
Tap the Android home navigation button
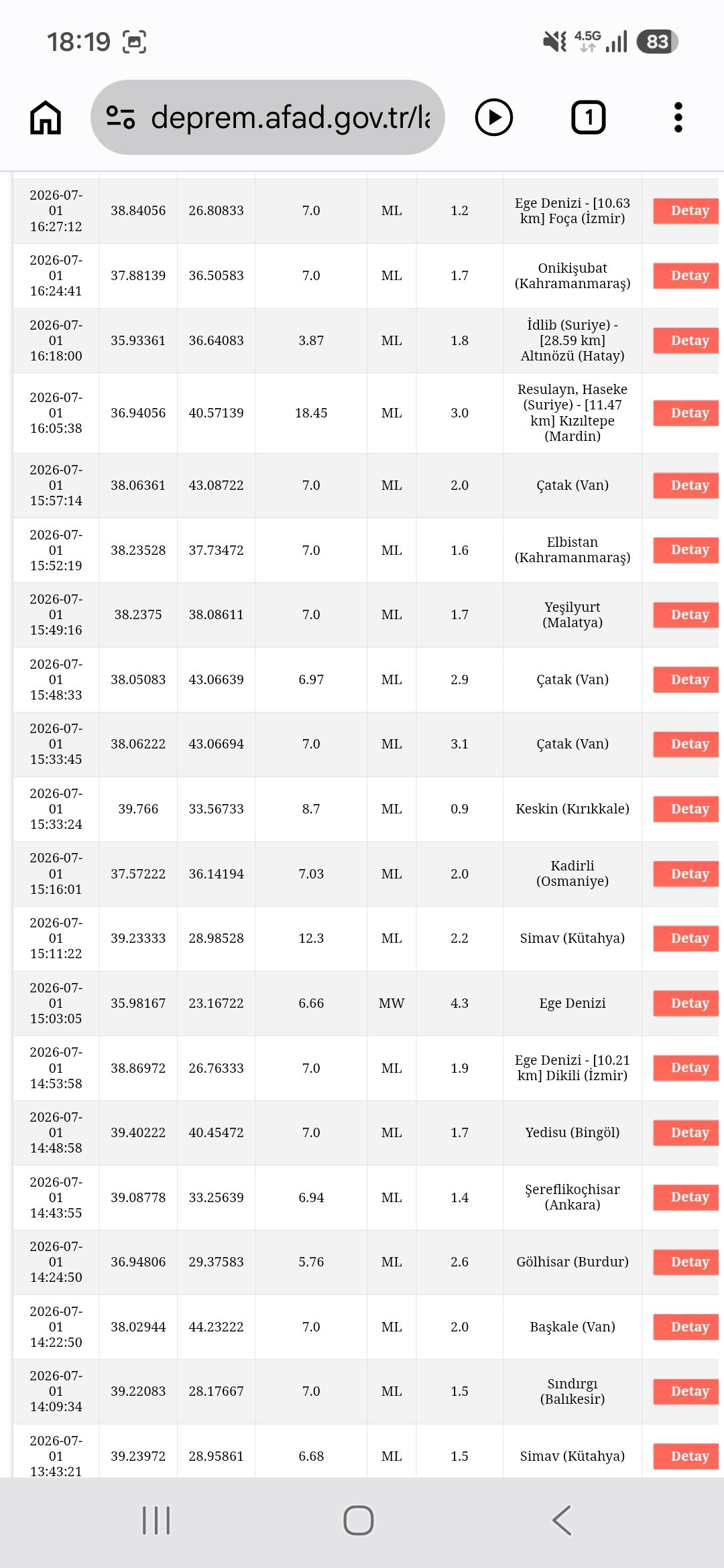pyautogui.click(x=359, y=1520)
